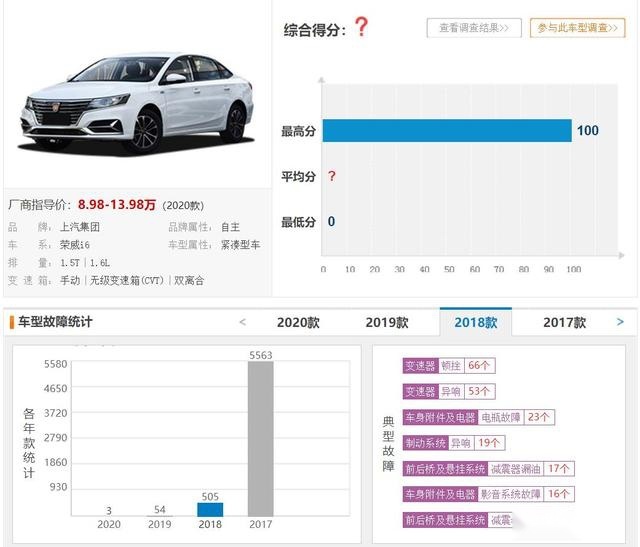Click the brand value 上汽集团
The image size is (640, 547).
(80, 227)
